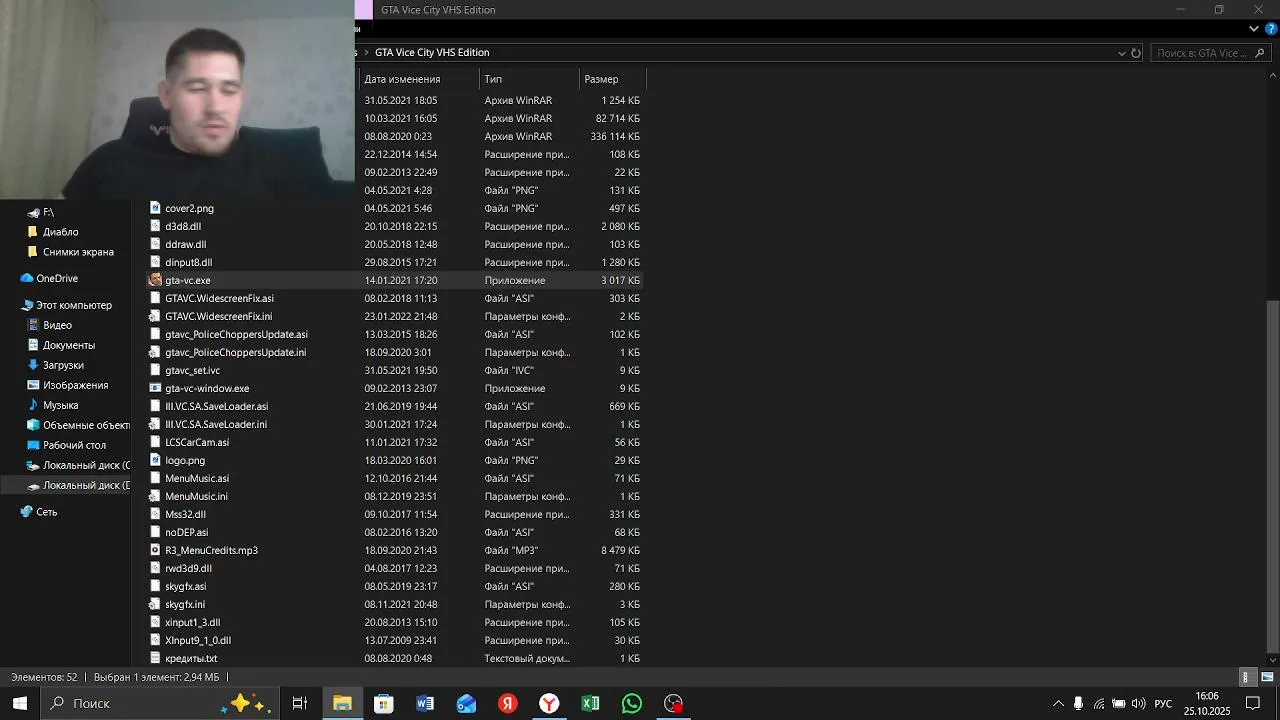Select file III.VC.SA.SaveLoader.asi
This screenshot has width=1280, height=720.
coord(217,406)
